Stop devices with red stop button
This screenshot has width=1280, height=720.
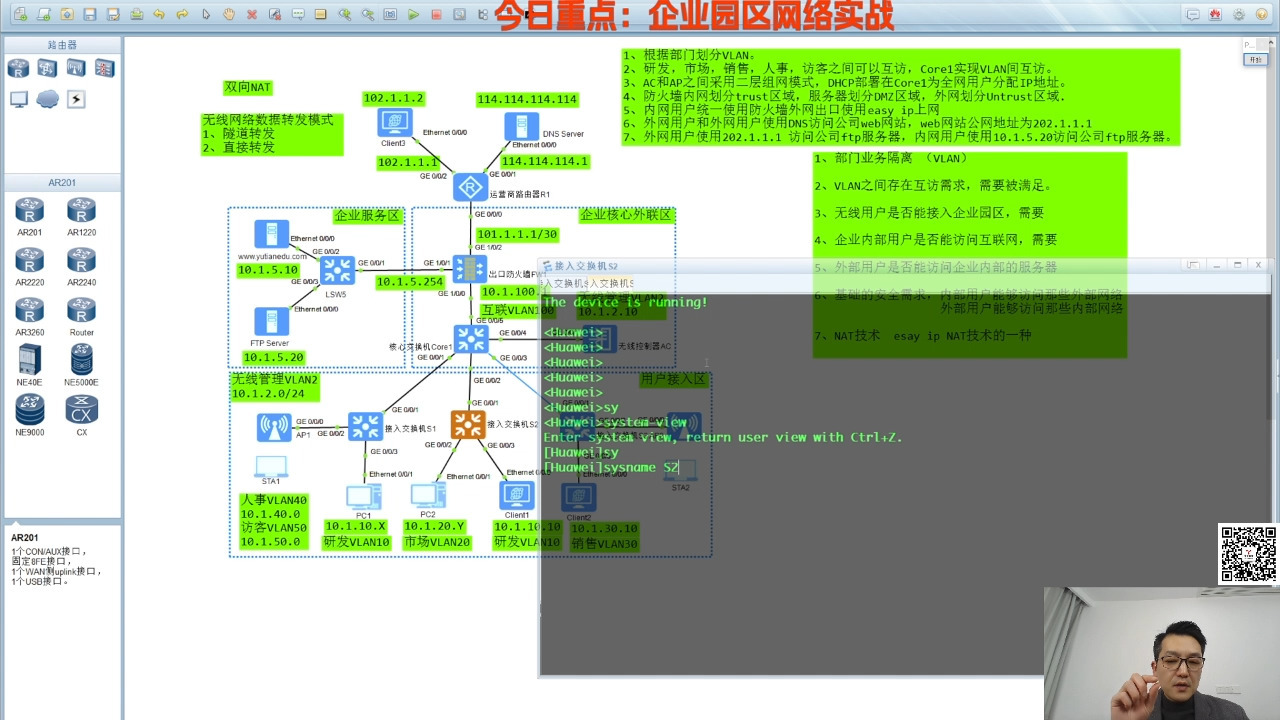click(436, 14)
